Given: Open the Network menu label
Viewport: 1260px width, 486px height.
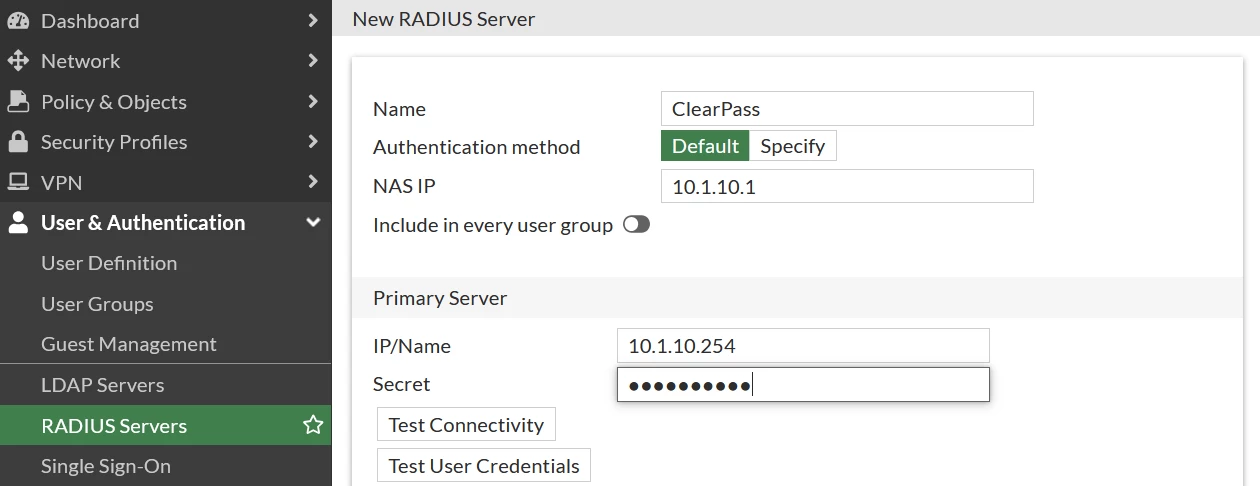Looking at the screenshot, I should point(80,61).
